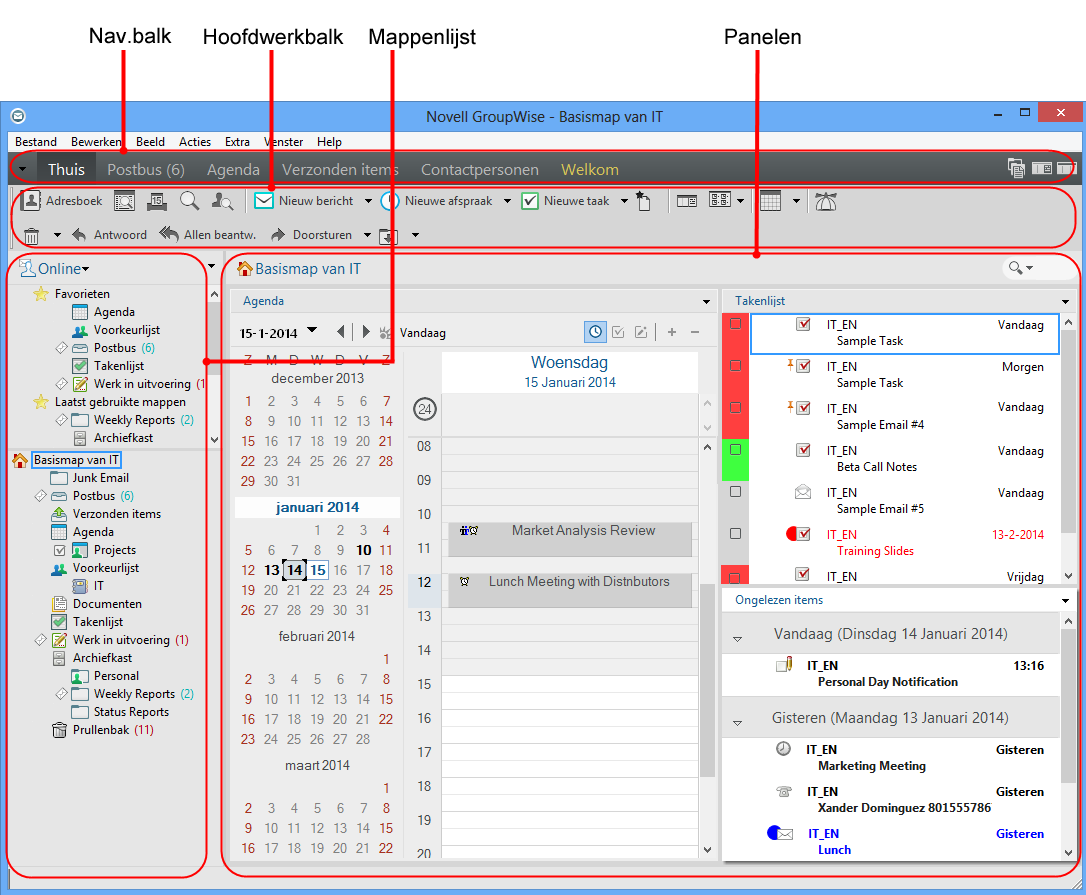Click the date-15 calendar icon in toolbar
The width and height of the screenshot is (1086, 895).
pos(157,201)
